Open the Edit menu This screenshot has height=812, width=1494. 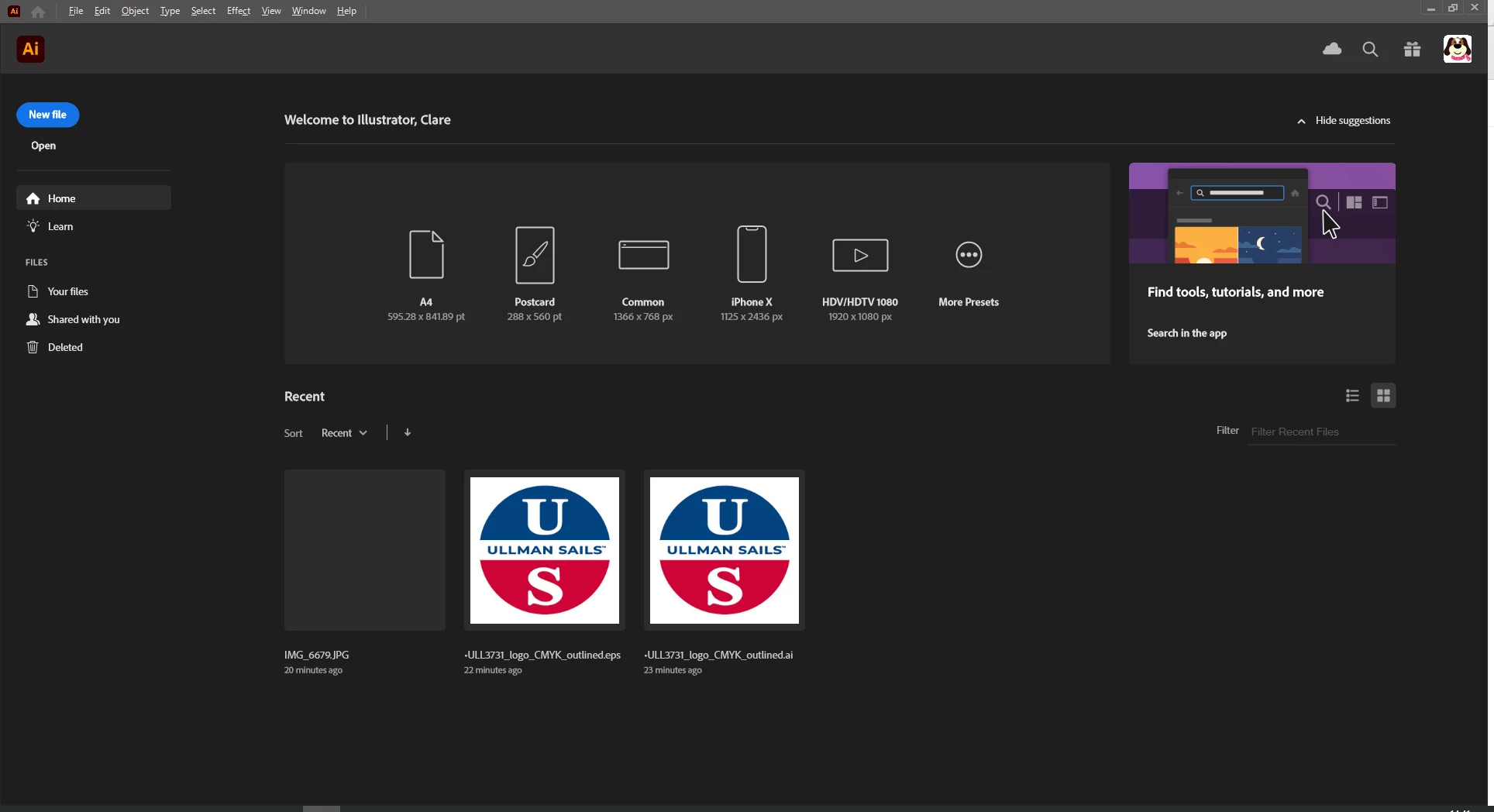tap(102, 11)
